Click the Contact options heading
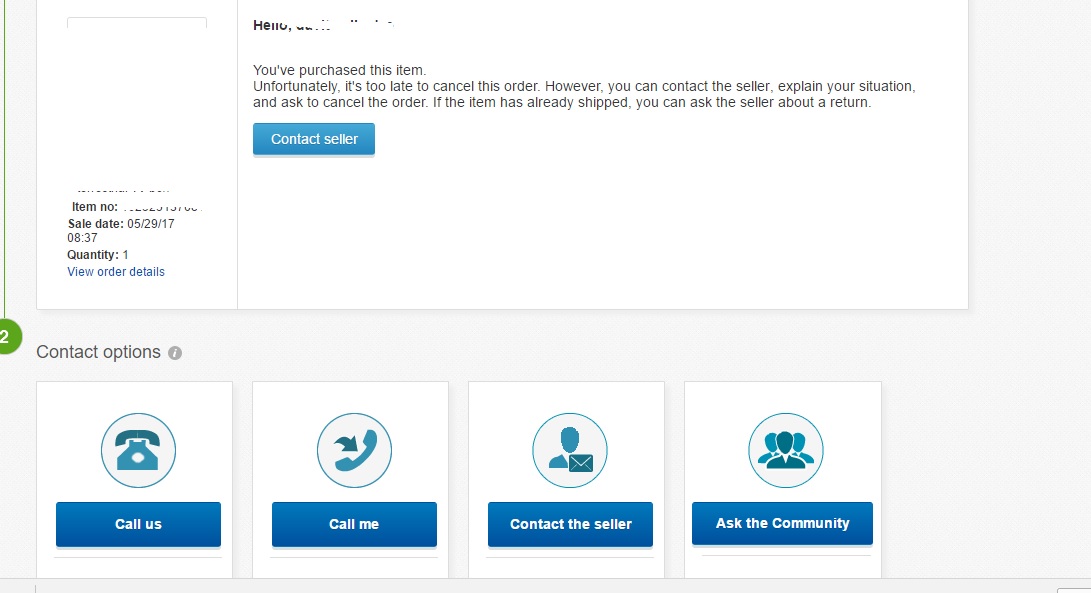Viewport: 1091px width, 593px height. pyautogui.click(x=98, y=352)
